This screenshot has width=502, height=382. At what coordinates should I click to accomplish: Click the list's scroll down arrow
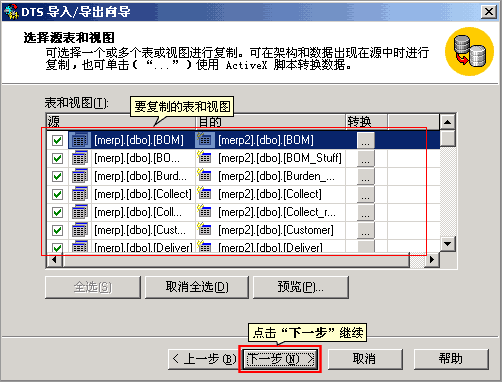pyautogui.click(x=448, y=244)
